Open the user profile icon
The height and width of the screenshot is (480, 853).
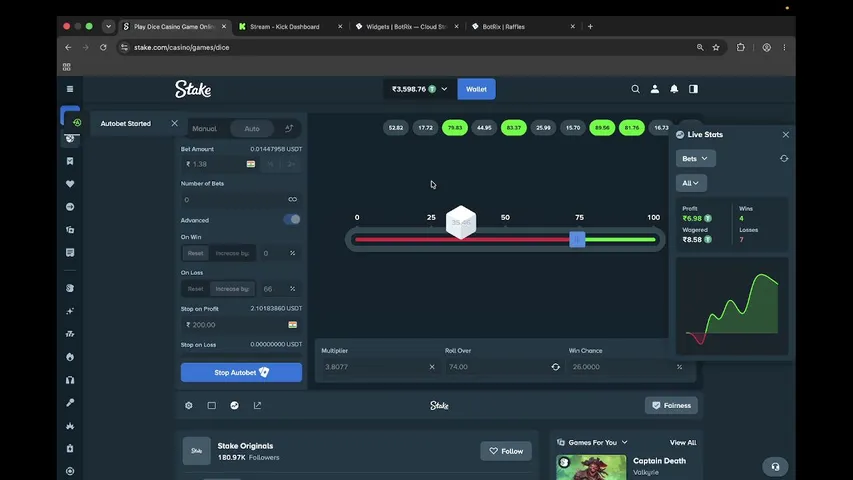[654, 89]
